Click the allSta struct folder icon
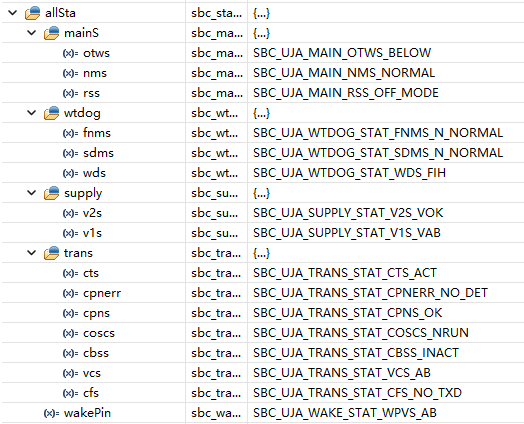524x424 pixels. click(x=32, y=13)
